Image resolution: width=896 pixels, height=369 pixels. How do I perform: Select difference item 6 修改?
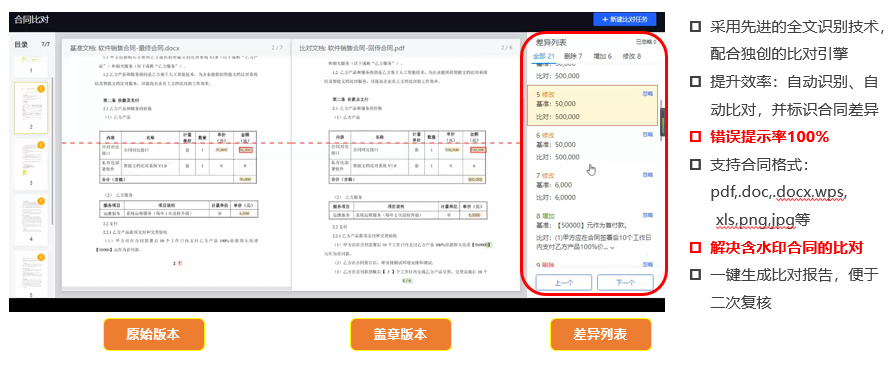click(593, 146)
